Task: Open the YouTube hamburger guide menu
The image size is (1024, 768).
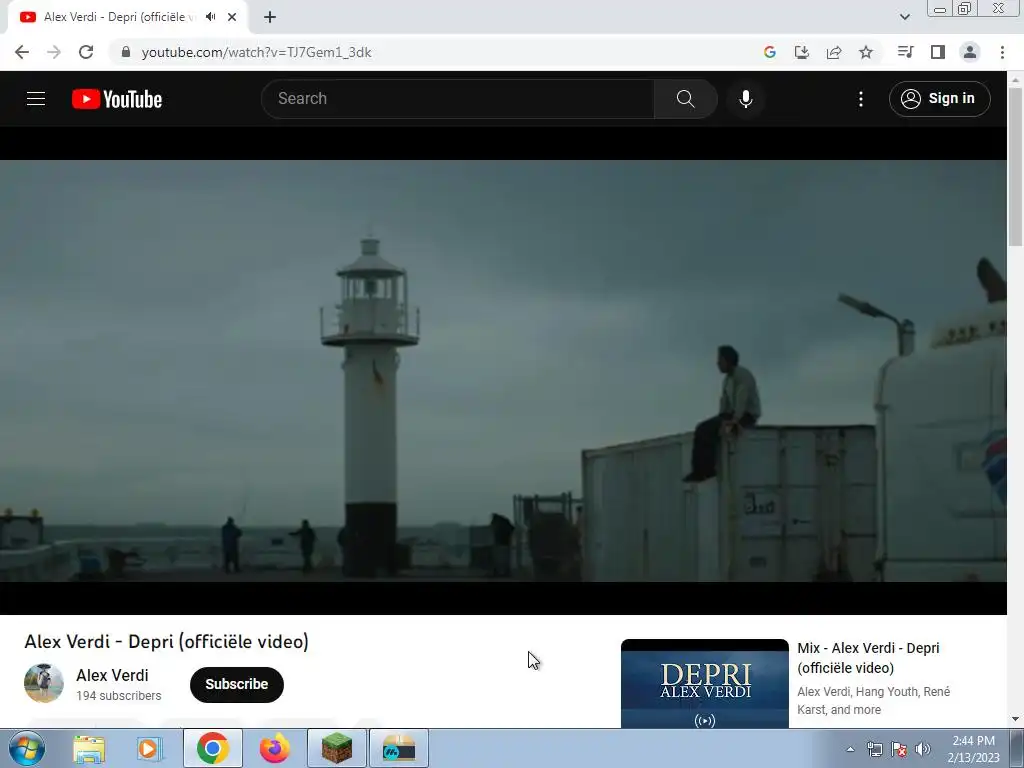Action: click(x=36, y=99)
